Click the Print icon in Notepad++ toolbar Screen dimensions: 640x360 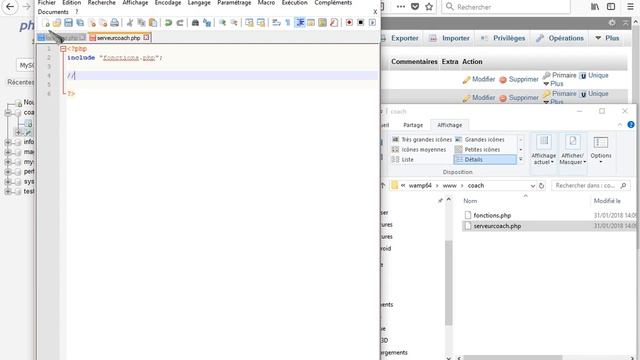pos(115,23)
